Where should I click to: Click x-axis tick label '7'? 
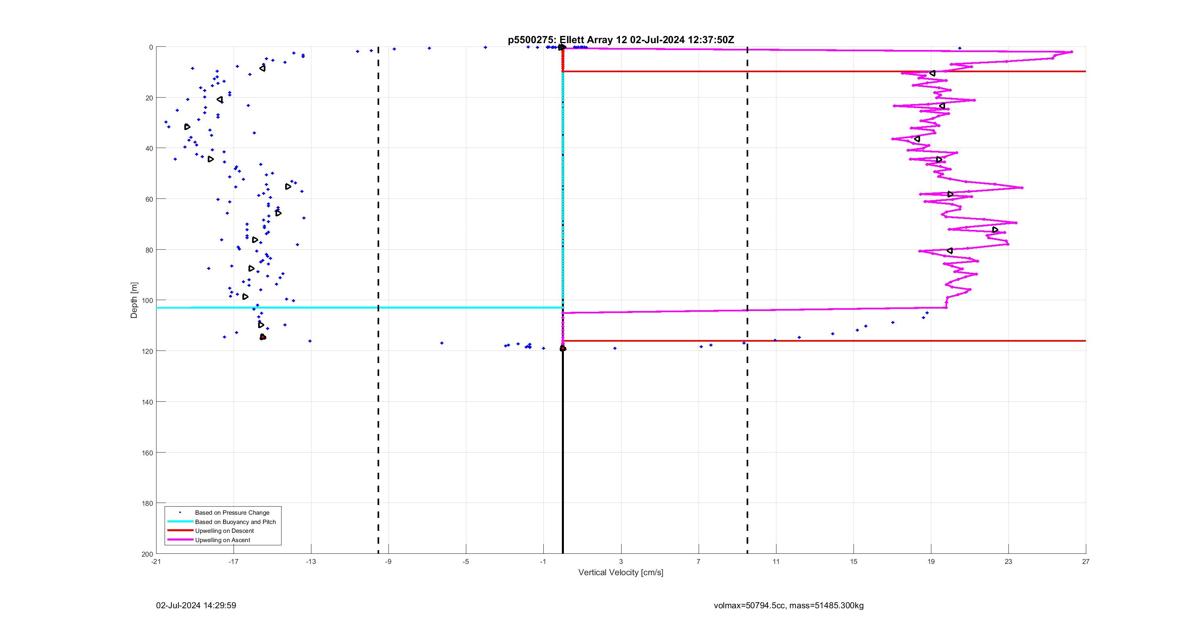(698, 562)
